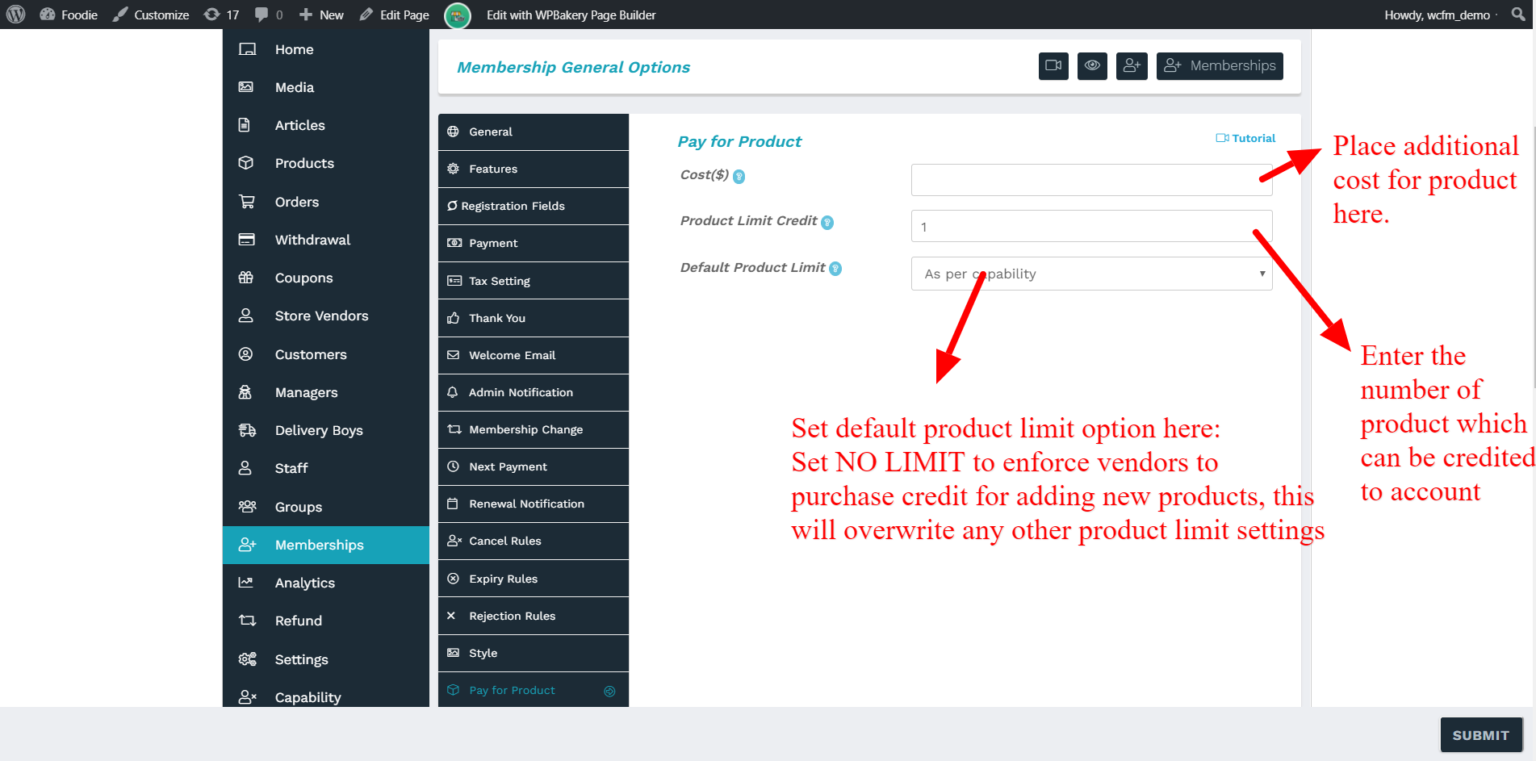Click the search magnifier in admin bar
This screenshot has width=1536, height=761.
point(1519,15)
